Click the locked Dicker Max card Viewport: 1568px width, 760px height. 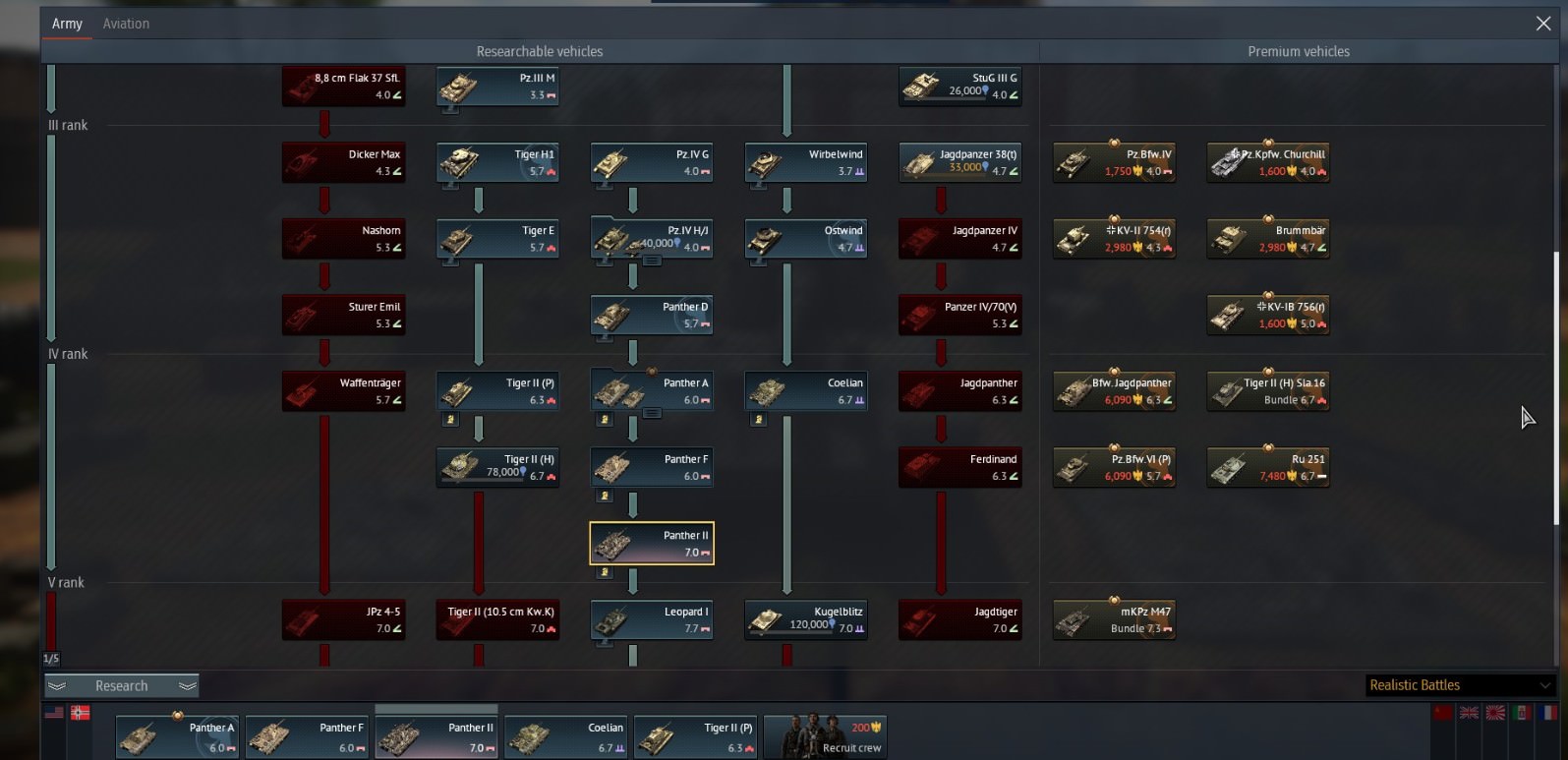(x=343, y=162)
